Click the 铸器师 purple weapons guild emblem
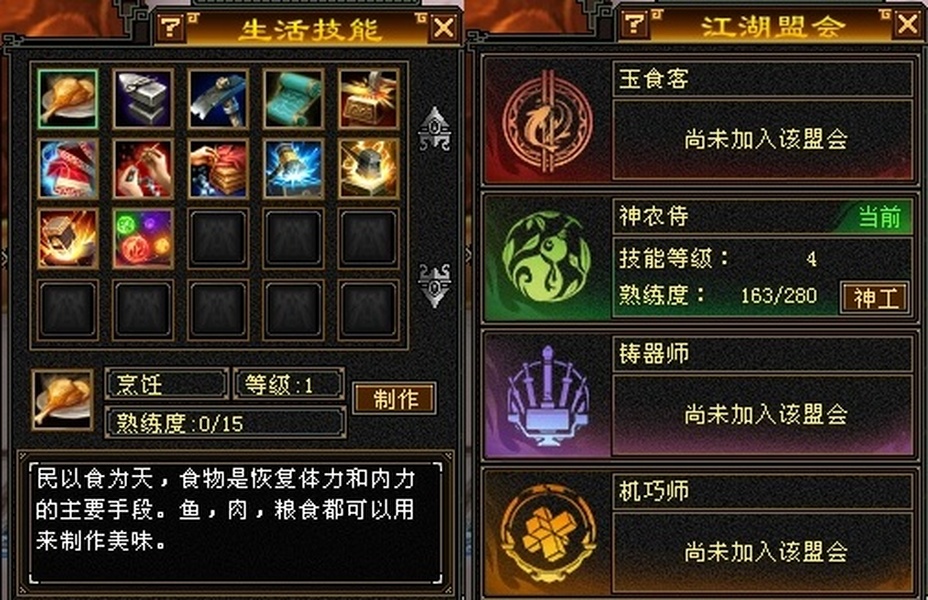 (547, 396)
